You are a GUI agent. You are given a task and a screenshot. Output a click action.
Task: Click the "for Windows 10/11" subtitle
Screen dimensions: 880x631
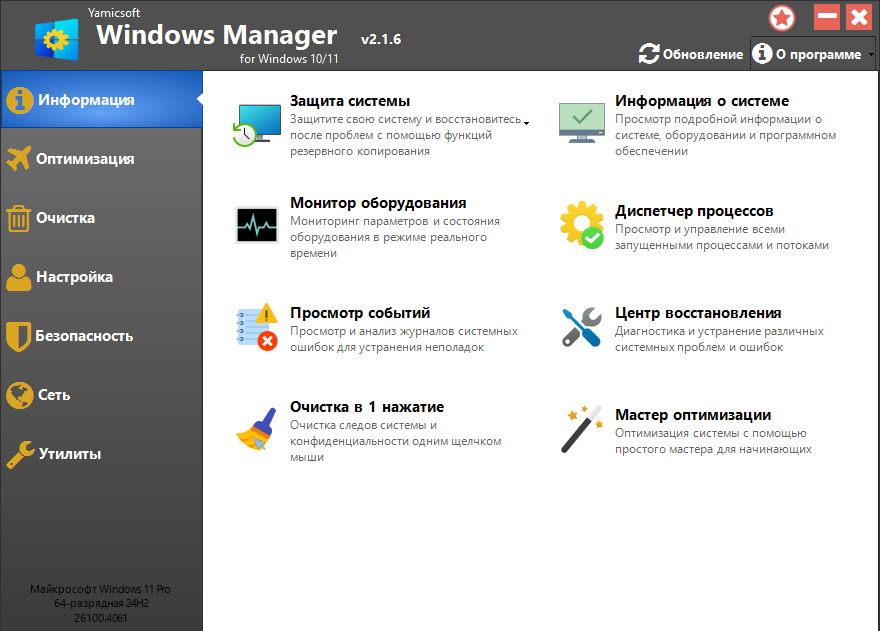[x=289, y=59]
